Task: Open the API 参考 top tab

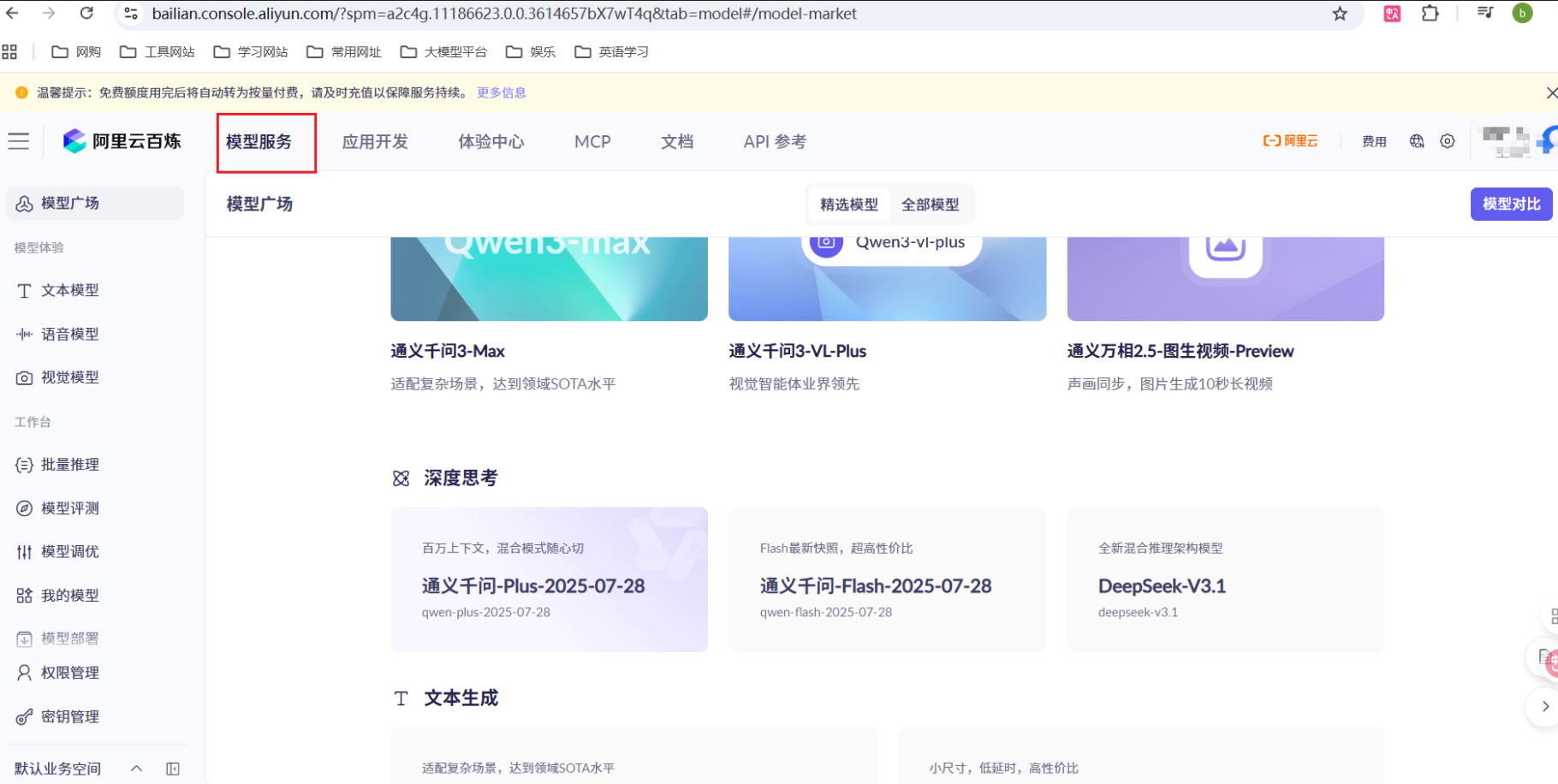Action: coord(775,142)
